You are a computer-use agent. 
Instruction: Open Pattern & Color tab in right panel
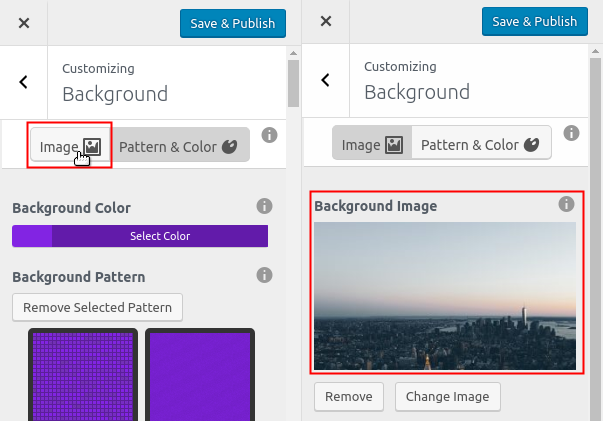pyautogui.click(x=481, y=145)
